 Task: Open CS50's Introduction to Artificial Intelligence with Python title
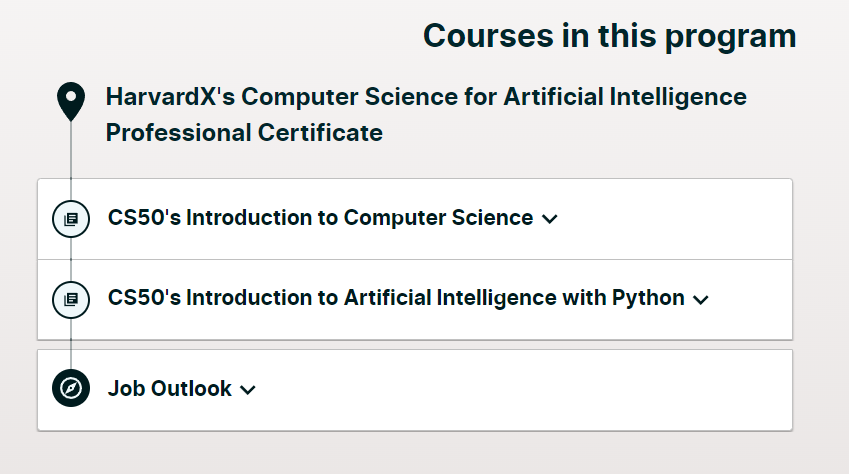point(396,298)
